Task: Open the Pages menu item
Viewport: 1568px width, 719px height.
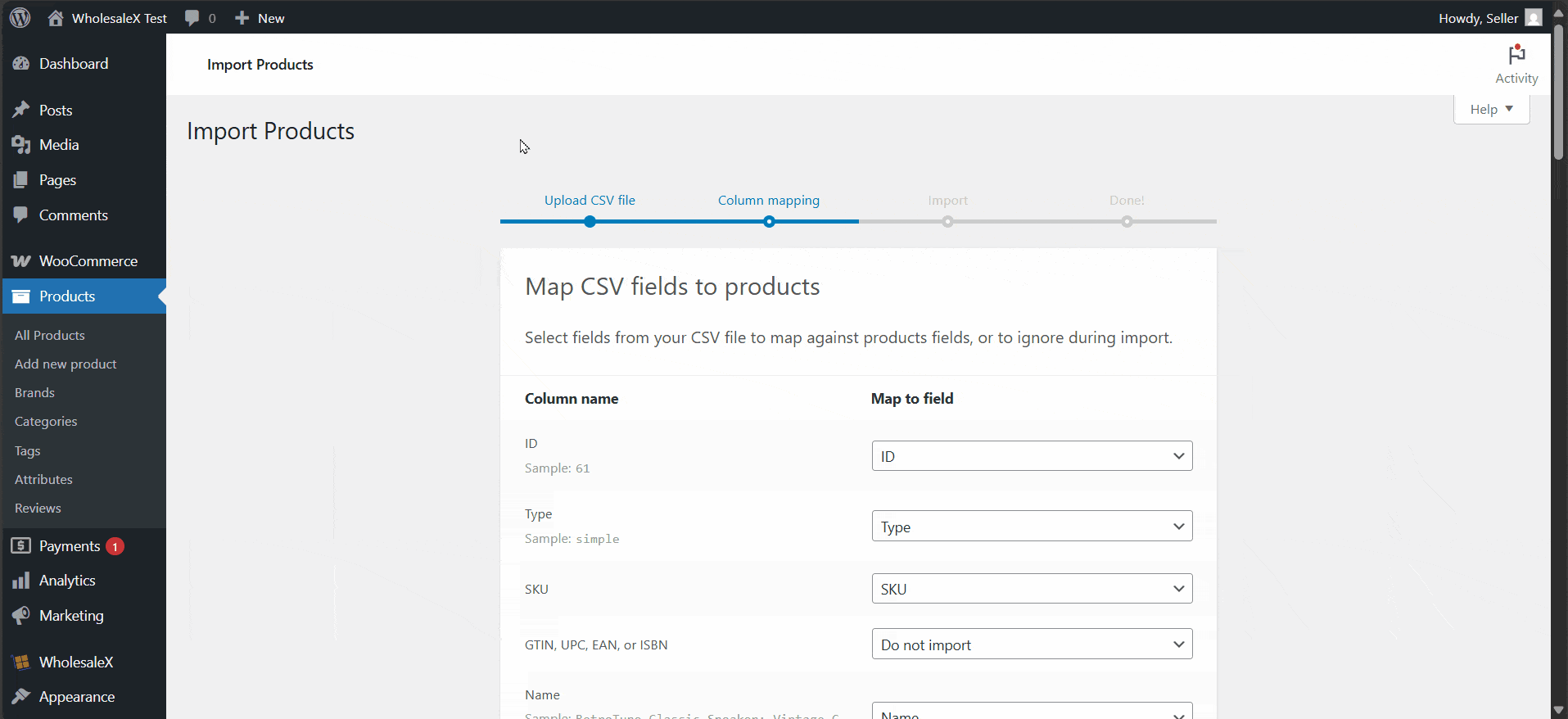Action: click(57, 179)
